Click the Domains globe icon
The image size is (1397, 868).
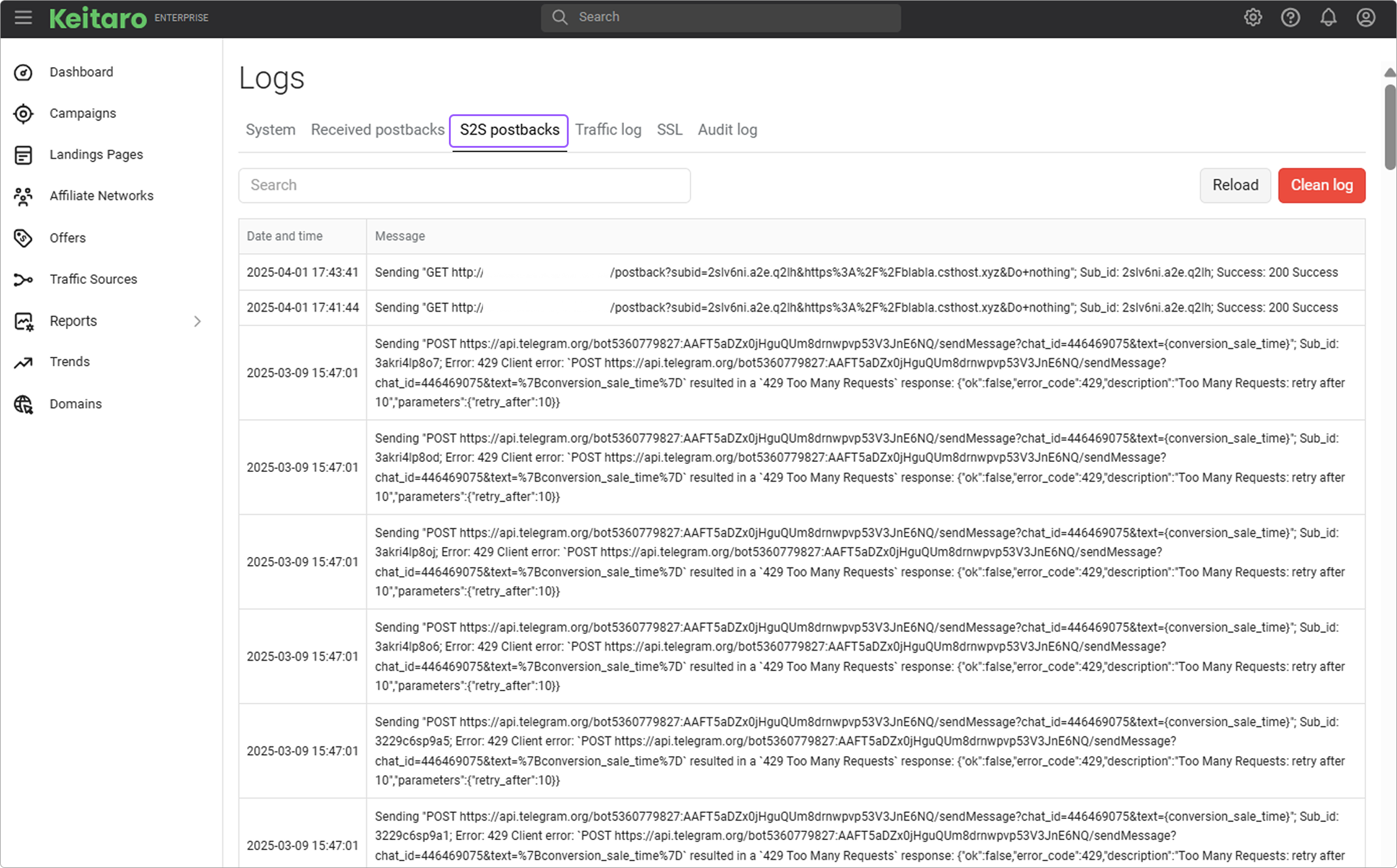point(23,404)
